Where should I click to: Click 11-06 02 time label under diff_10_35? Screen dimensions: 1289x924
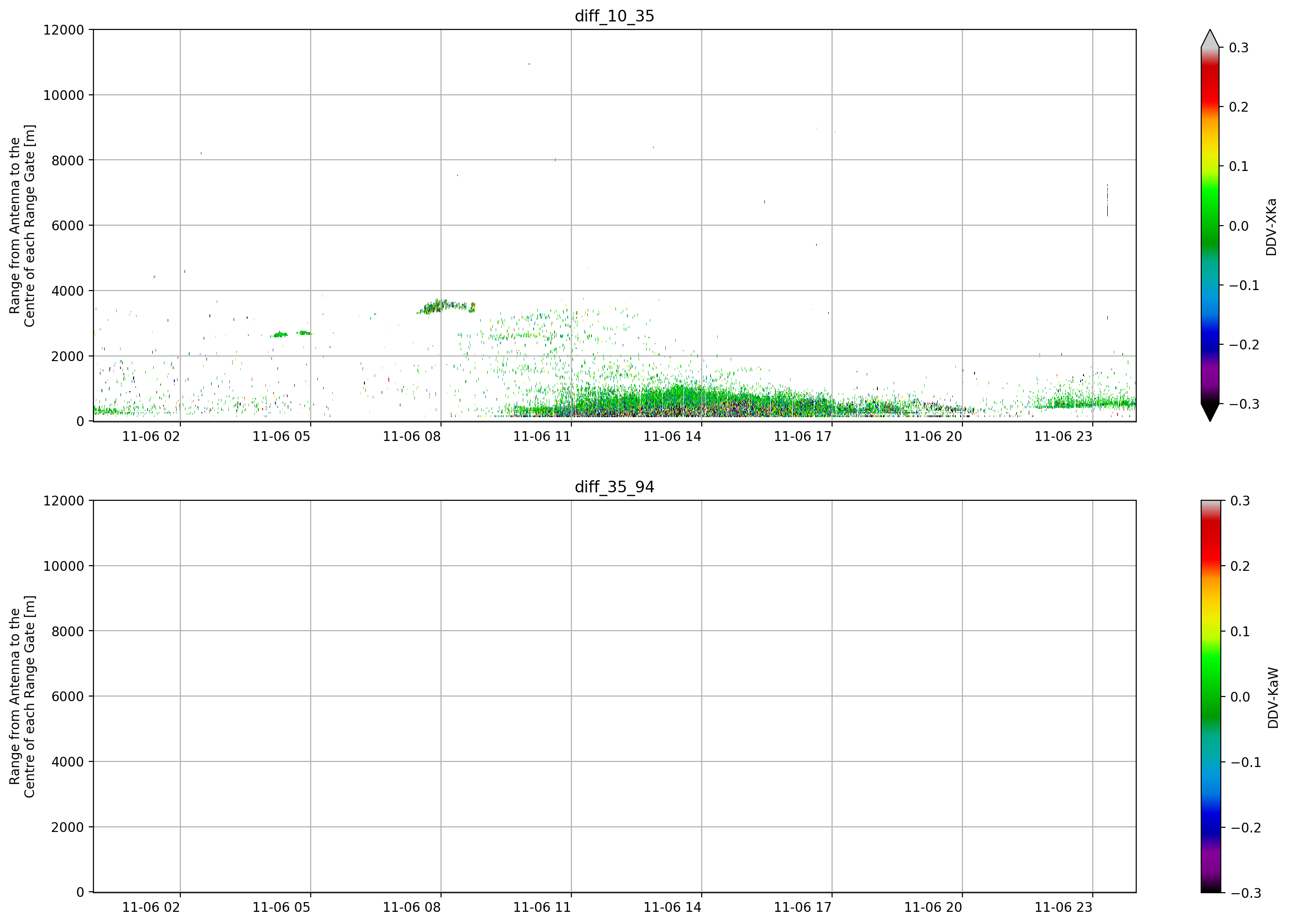151,436
